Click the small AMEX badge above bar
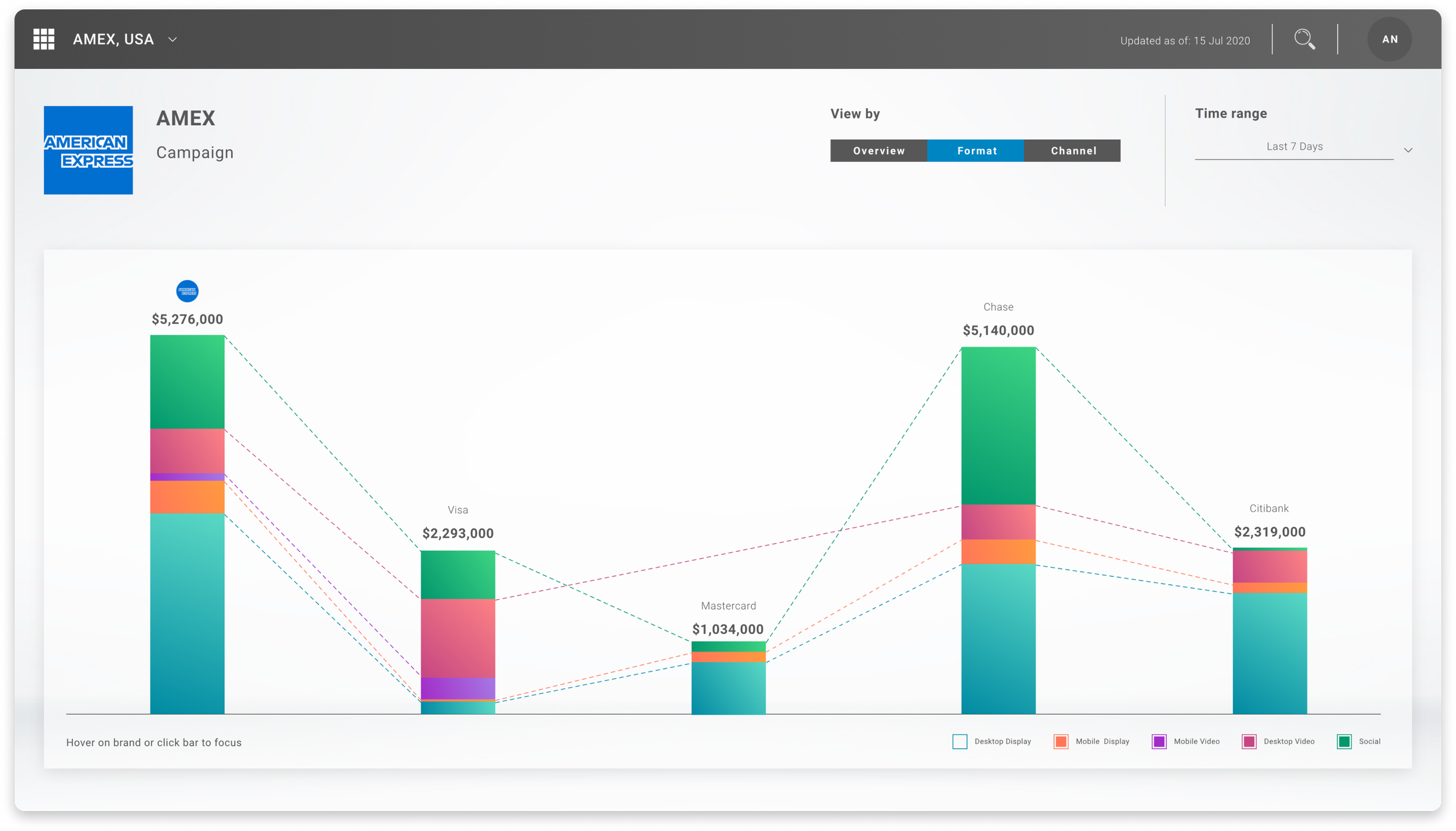The image size is (1456, 831). [187, 291]
